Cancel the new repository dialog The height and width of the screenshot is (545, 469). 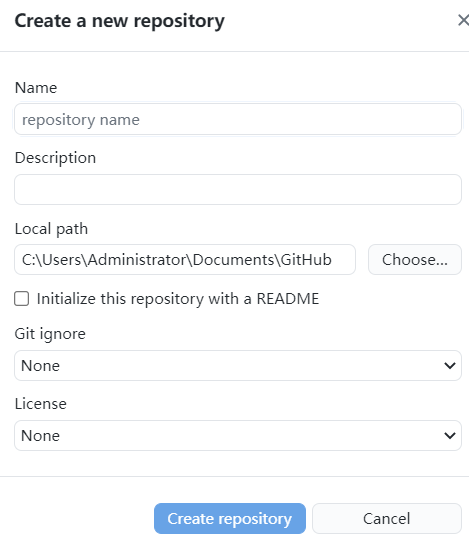point(387,519)
